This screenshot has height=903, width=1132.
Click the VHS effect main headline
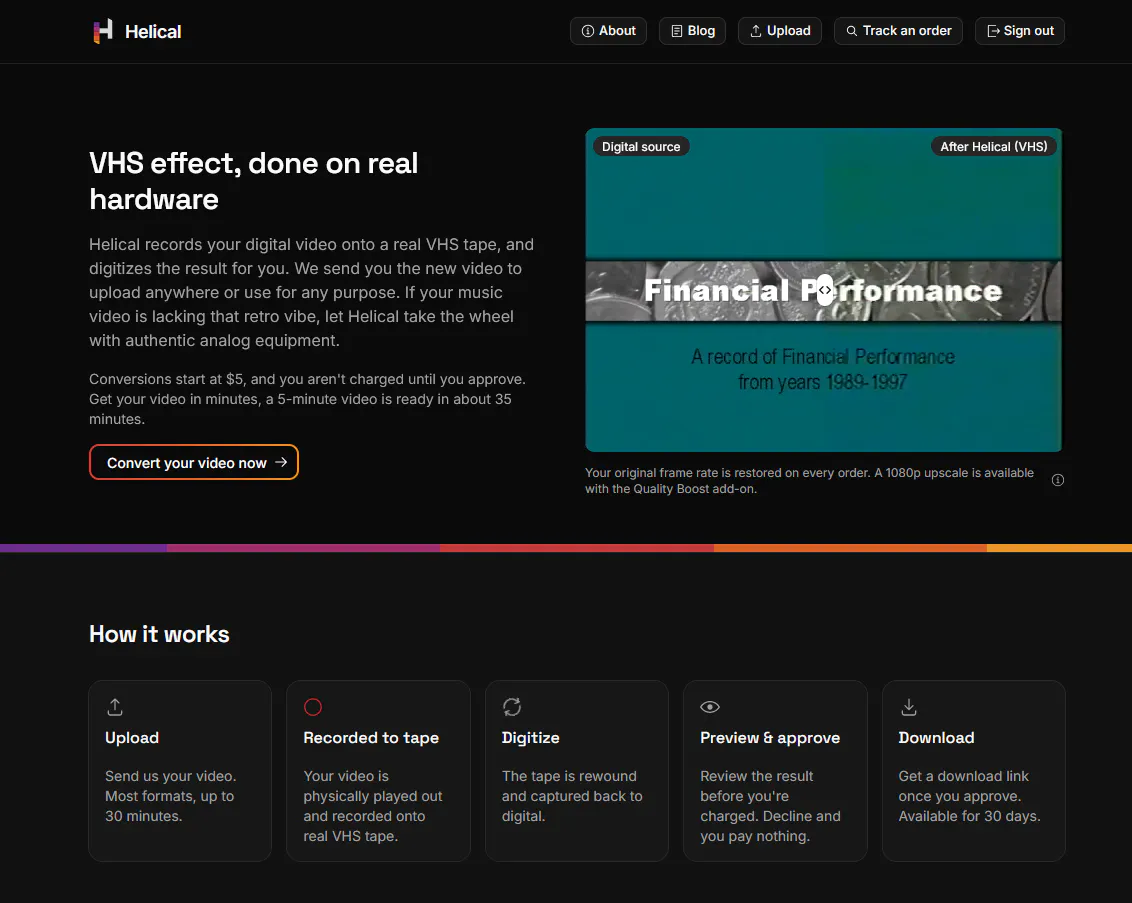(253, 181)
